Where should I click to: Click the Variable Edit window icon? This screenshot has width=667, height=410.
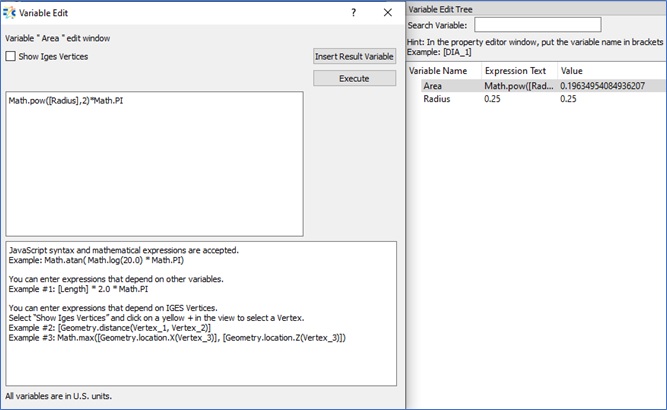[11, 13]
